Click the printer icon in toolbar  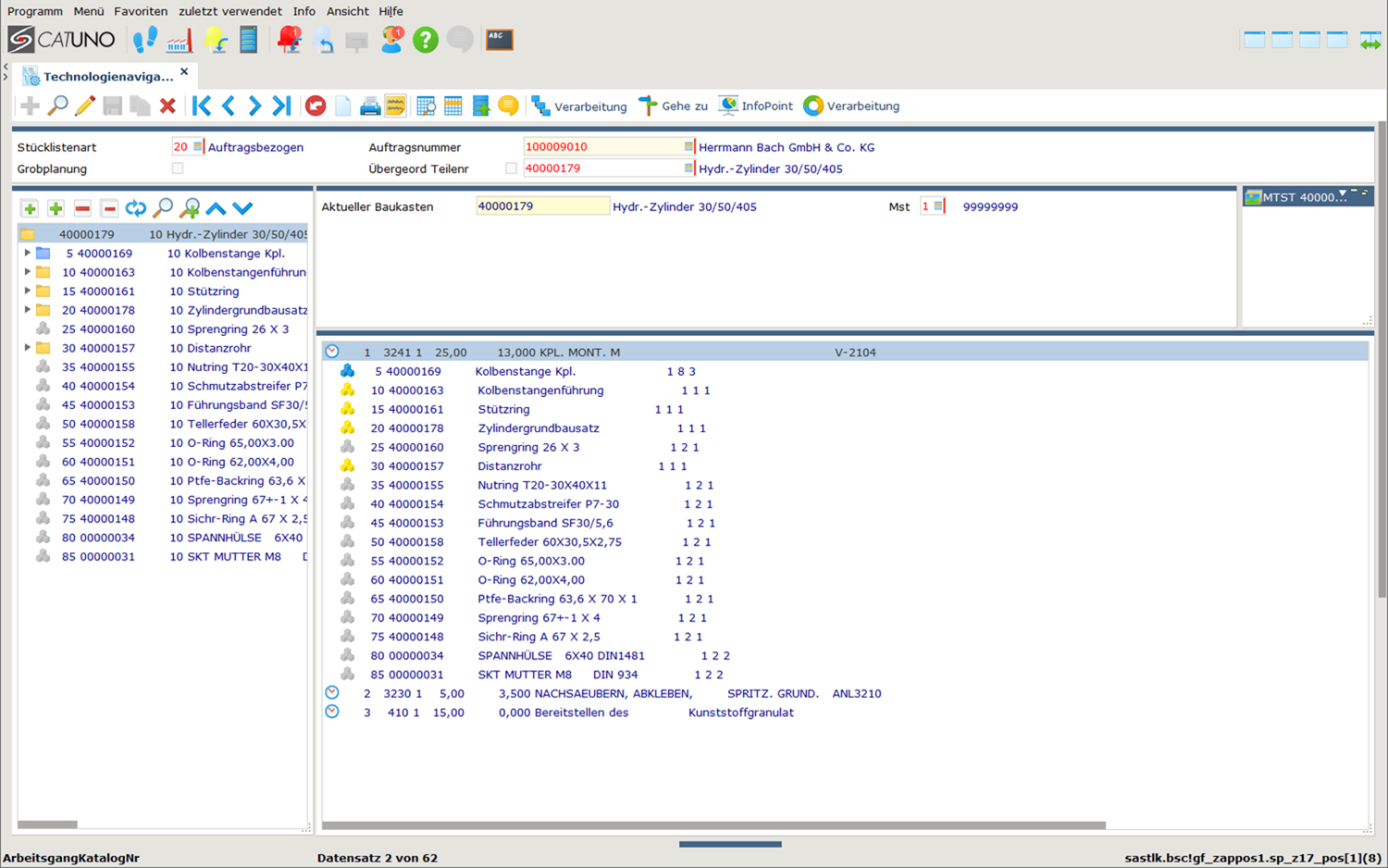(x=370, y=106)
